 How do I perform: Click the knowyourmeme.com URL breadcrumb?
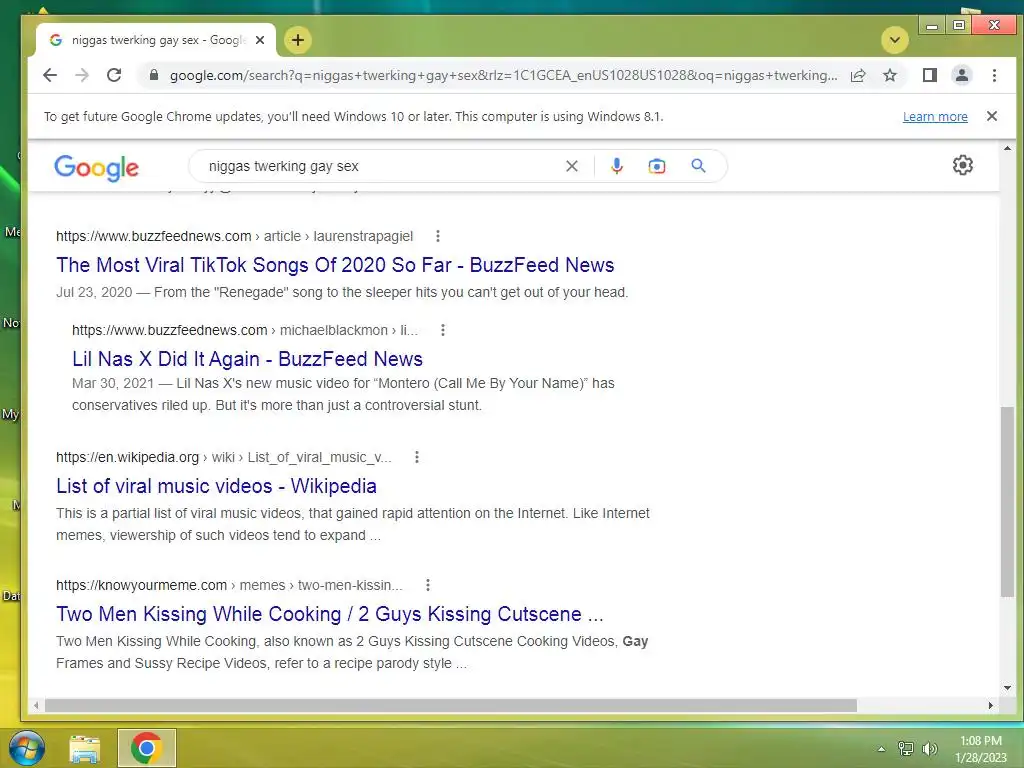coord(229,585)
